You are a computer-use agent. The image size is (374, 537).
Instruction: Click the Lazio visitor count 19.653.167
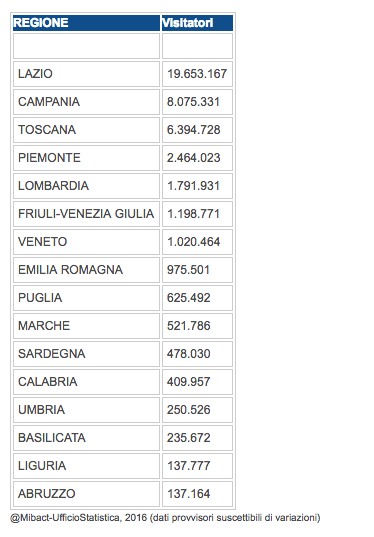[197, 74]
